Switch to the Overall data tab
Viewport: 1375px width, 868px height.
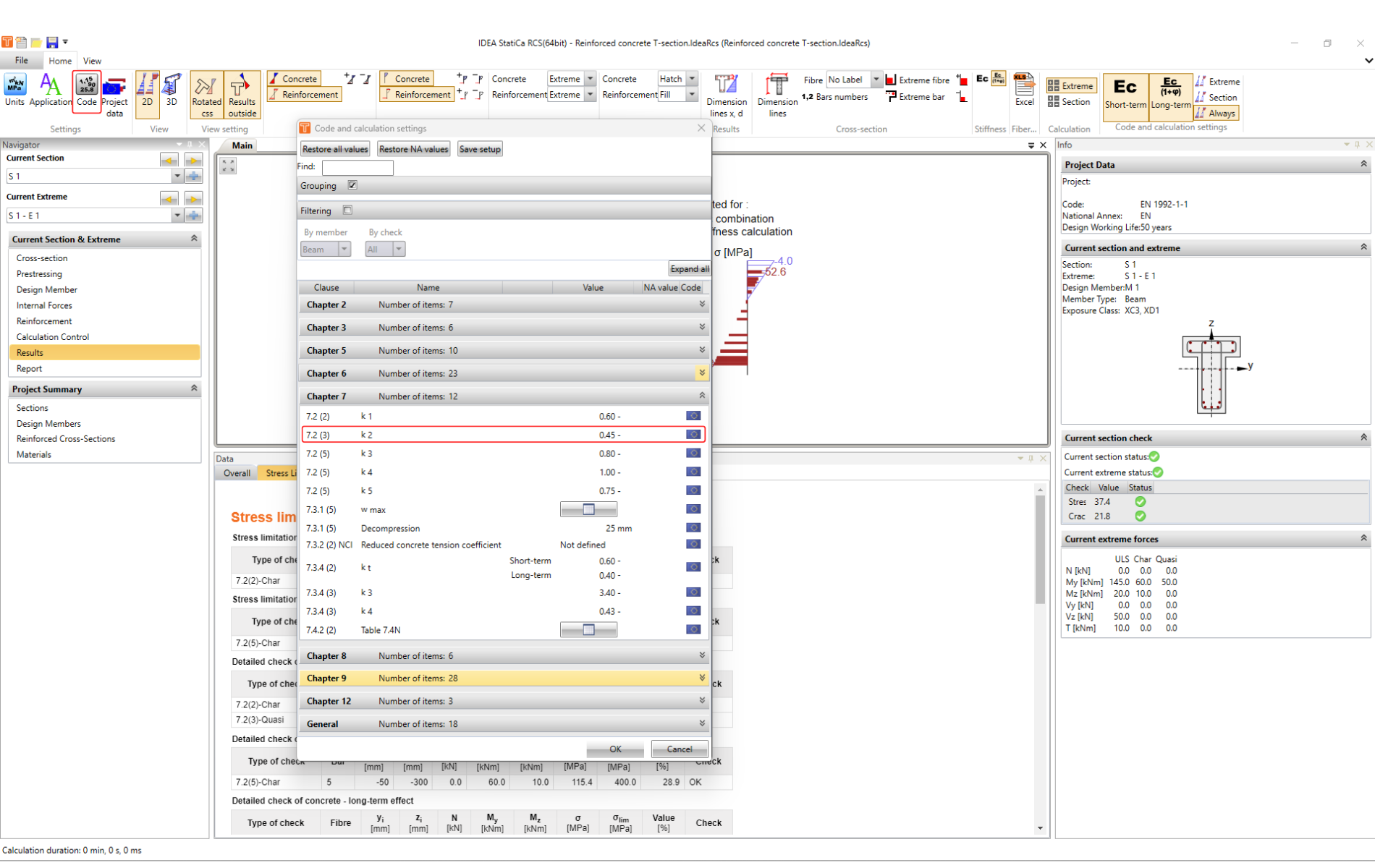tap(237, 473)
